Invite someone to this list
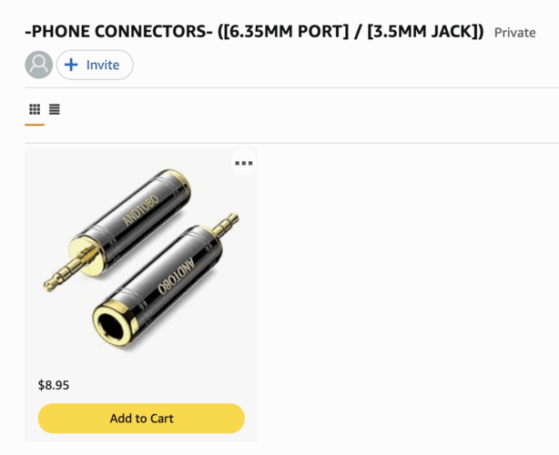The width and height of the screenshot is (559, 455). pyautogui.click(x=95, y=65)
